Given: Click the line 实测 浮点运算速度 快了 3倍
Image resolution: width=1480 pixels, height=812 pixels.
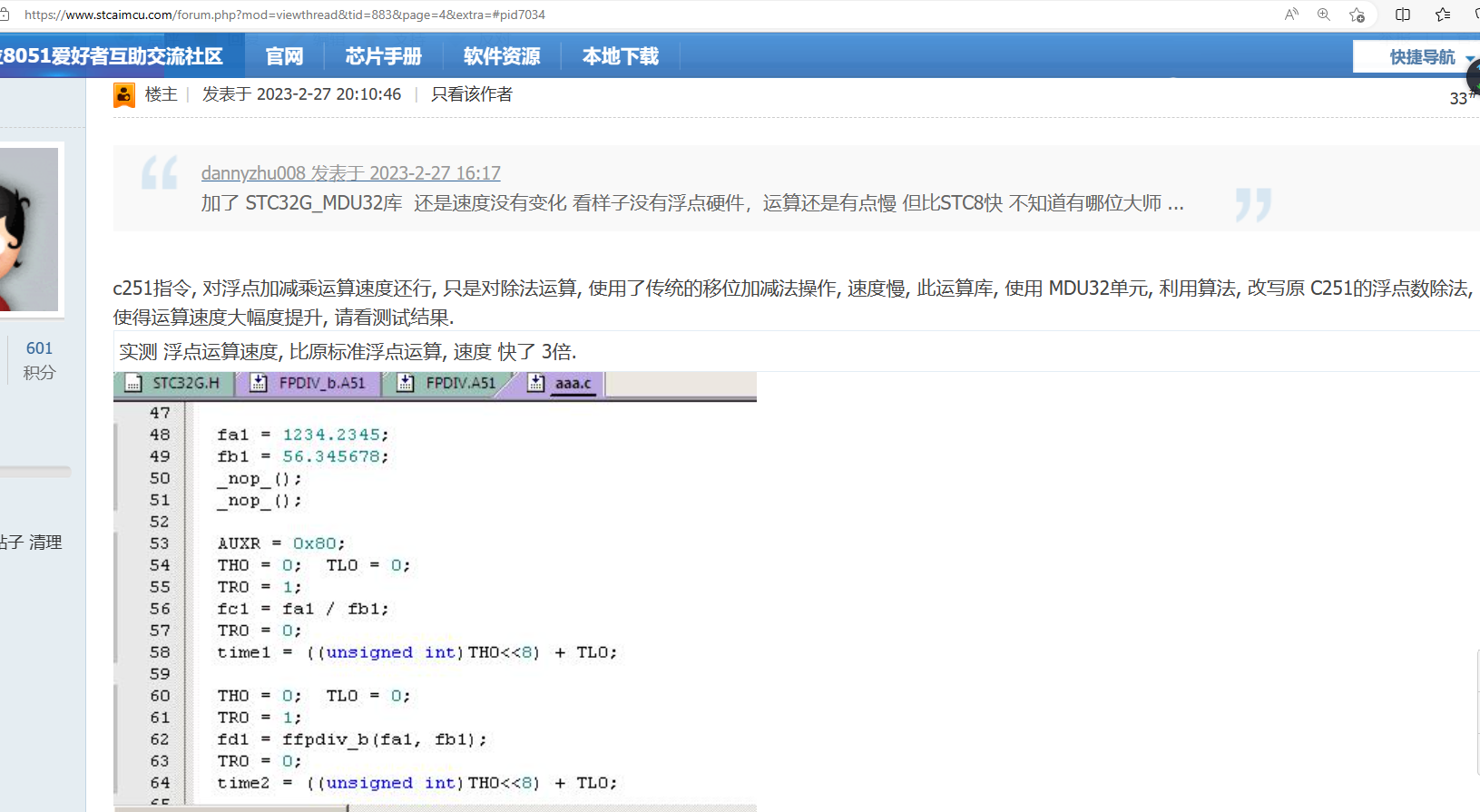Looking at the screenshot, I should [x=348, y=352].
